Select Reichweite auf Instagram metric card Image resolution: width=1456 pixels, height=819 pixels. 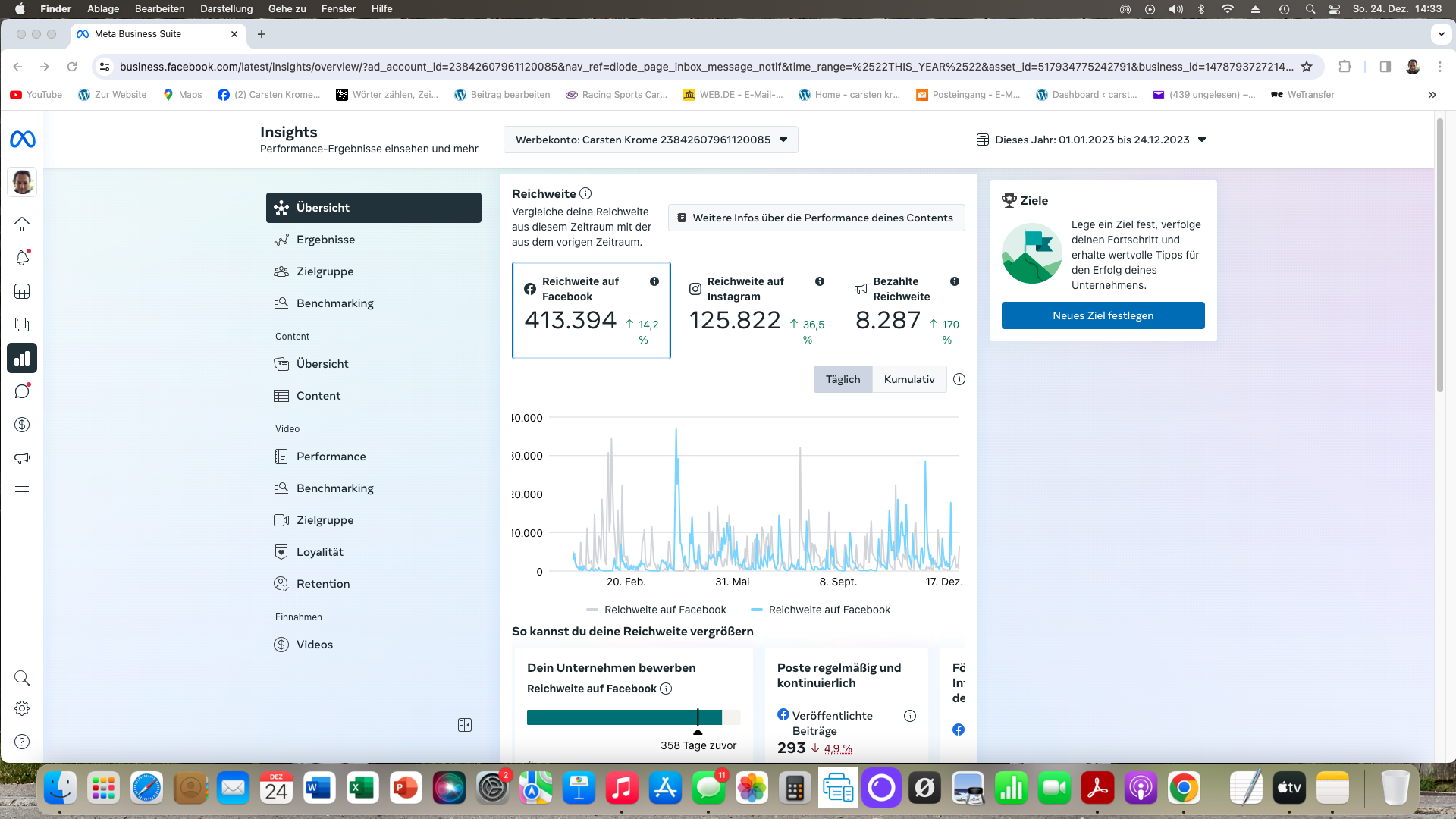click(x=757, y=310)
